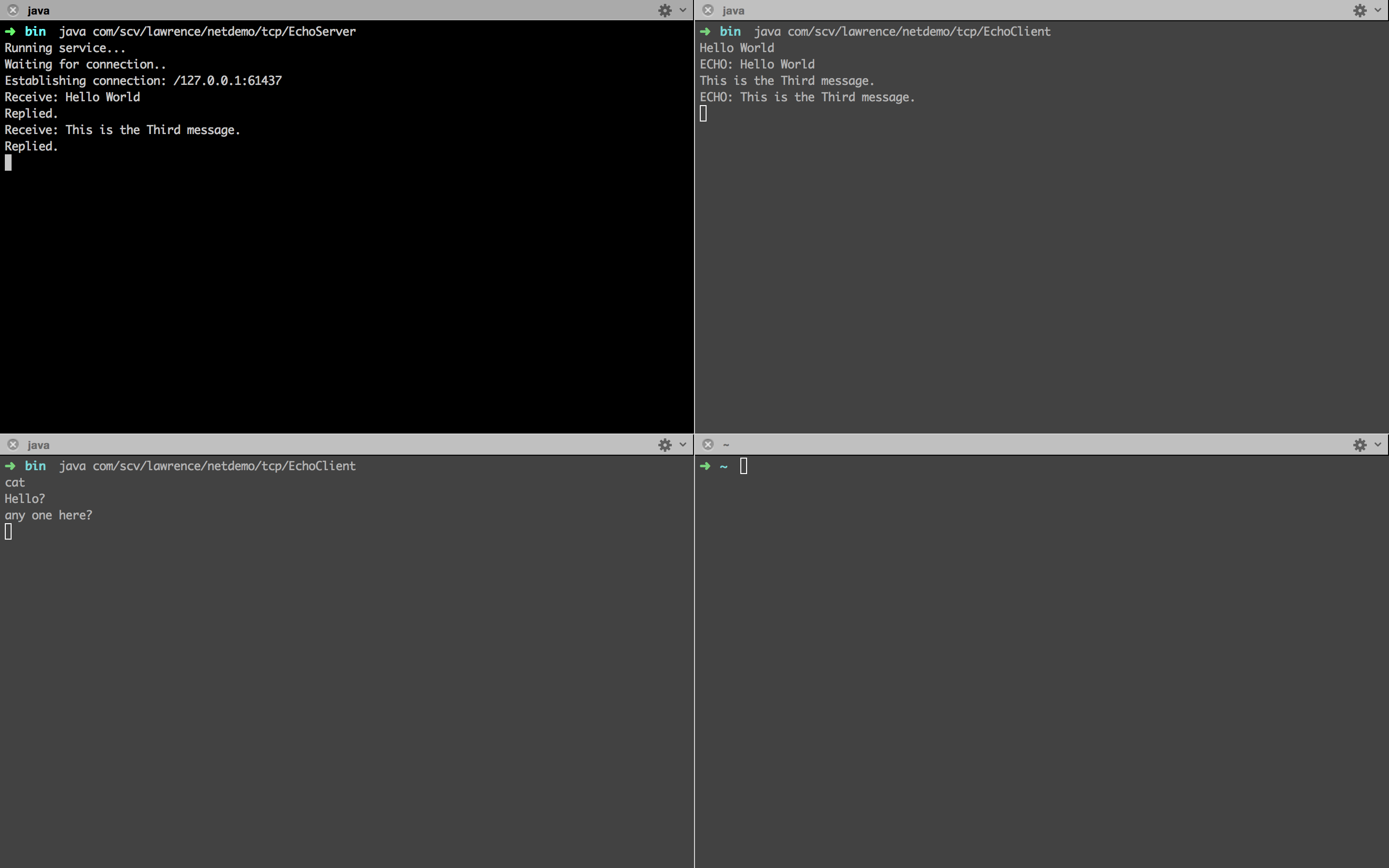
Task: Select the "~" title of the bottom-right pane
Action: click(x=726, y=445)
